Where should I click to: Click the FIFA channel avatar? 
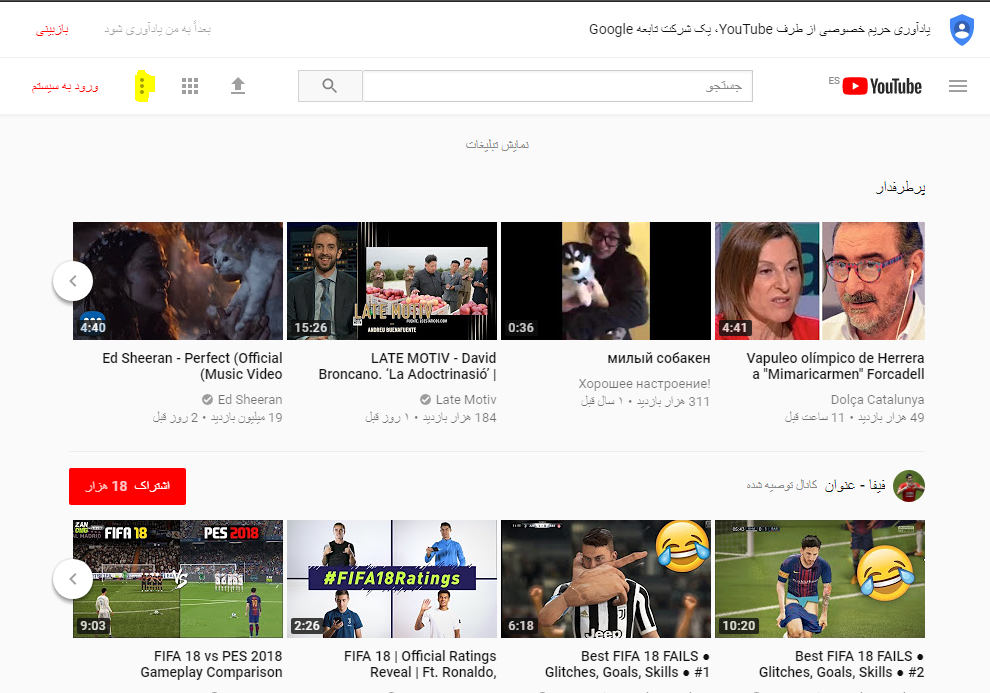pos(909,486)
